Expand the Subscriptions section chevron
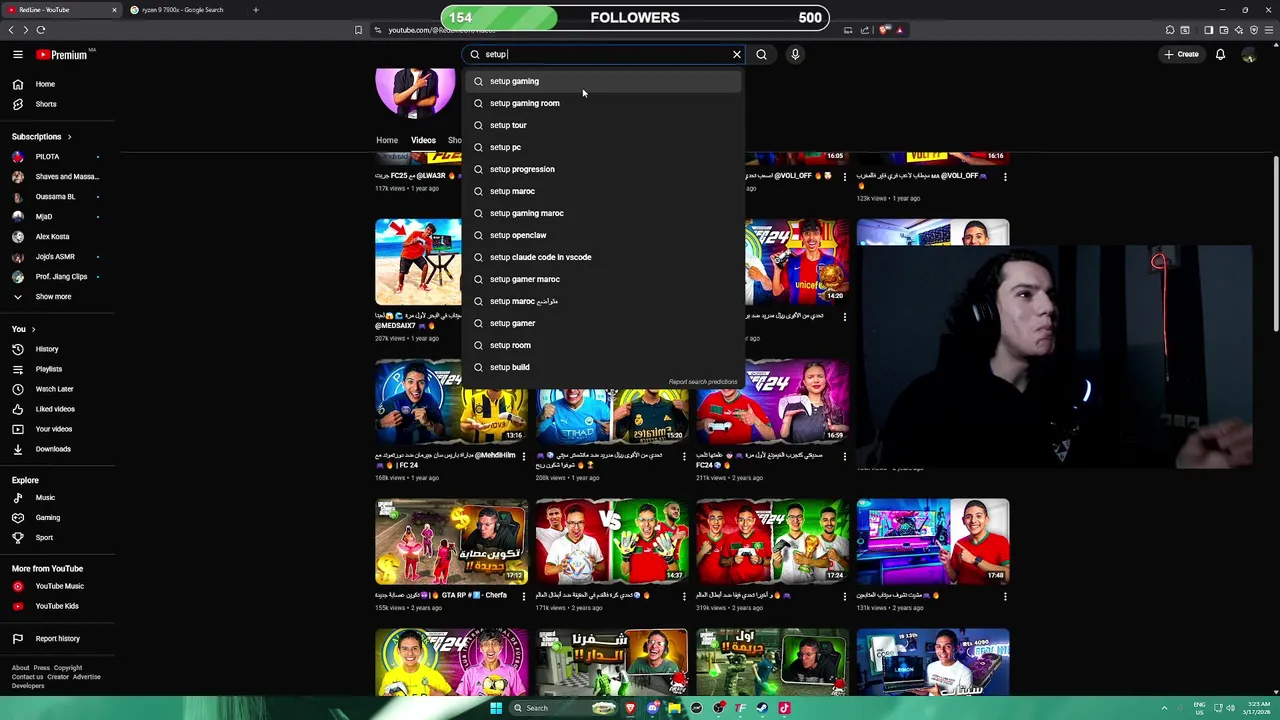Image resolution: width=1280 pixels, height=720 pixels. click(69, 136)
